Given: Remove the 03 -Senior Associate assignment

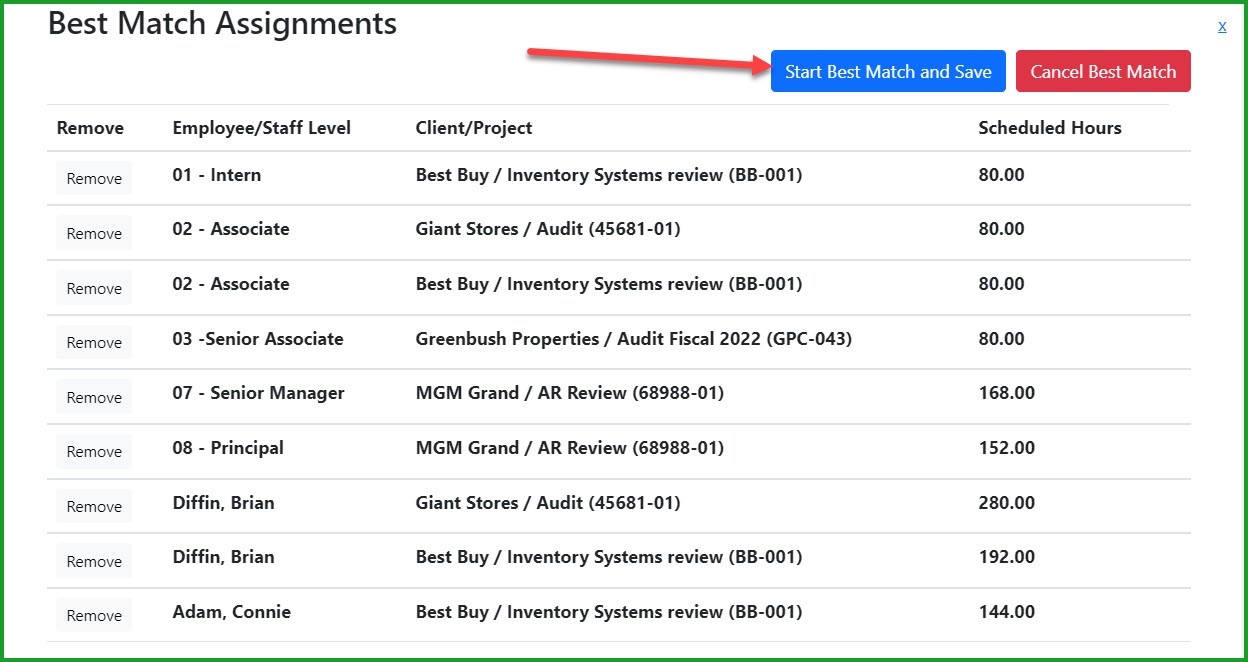Looking at the screenshot, I should [x=94, y=342].
